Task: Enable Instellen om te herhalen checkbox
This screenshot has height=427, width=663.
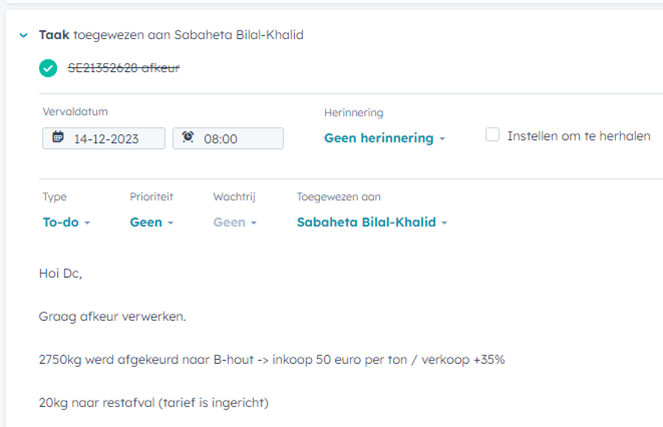Action: tap(492, 134)
